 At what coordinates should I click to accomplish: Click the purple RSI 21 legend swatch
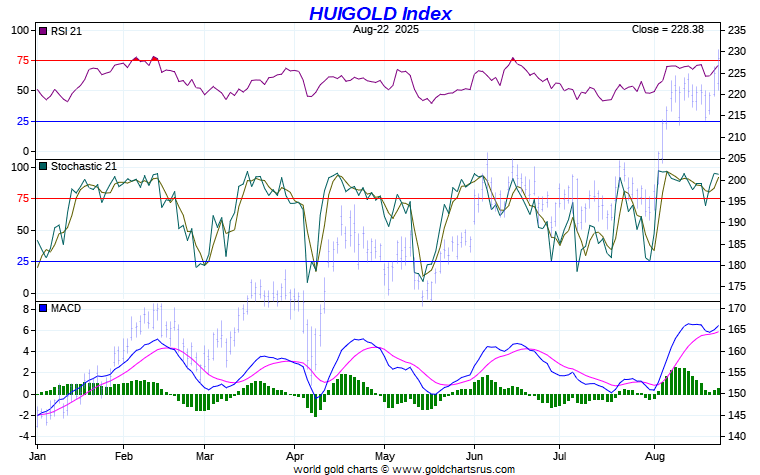pos(42,31)
